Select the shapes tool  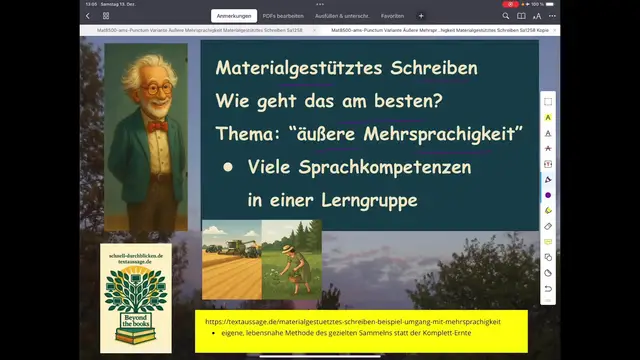click(548, 258)
